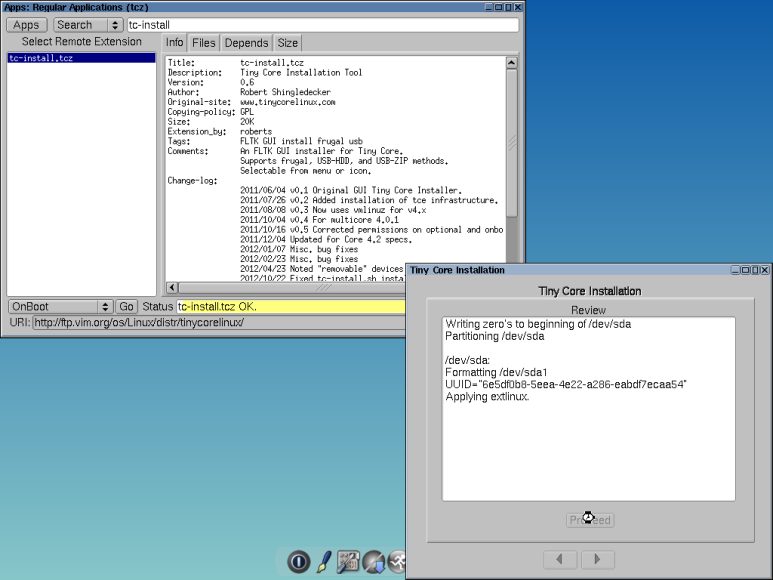Close the Apps window
773x580 pixels.
pyautogui.click(x=518, y=7)
